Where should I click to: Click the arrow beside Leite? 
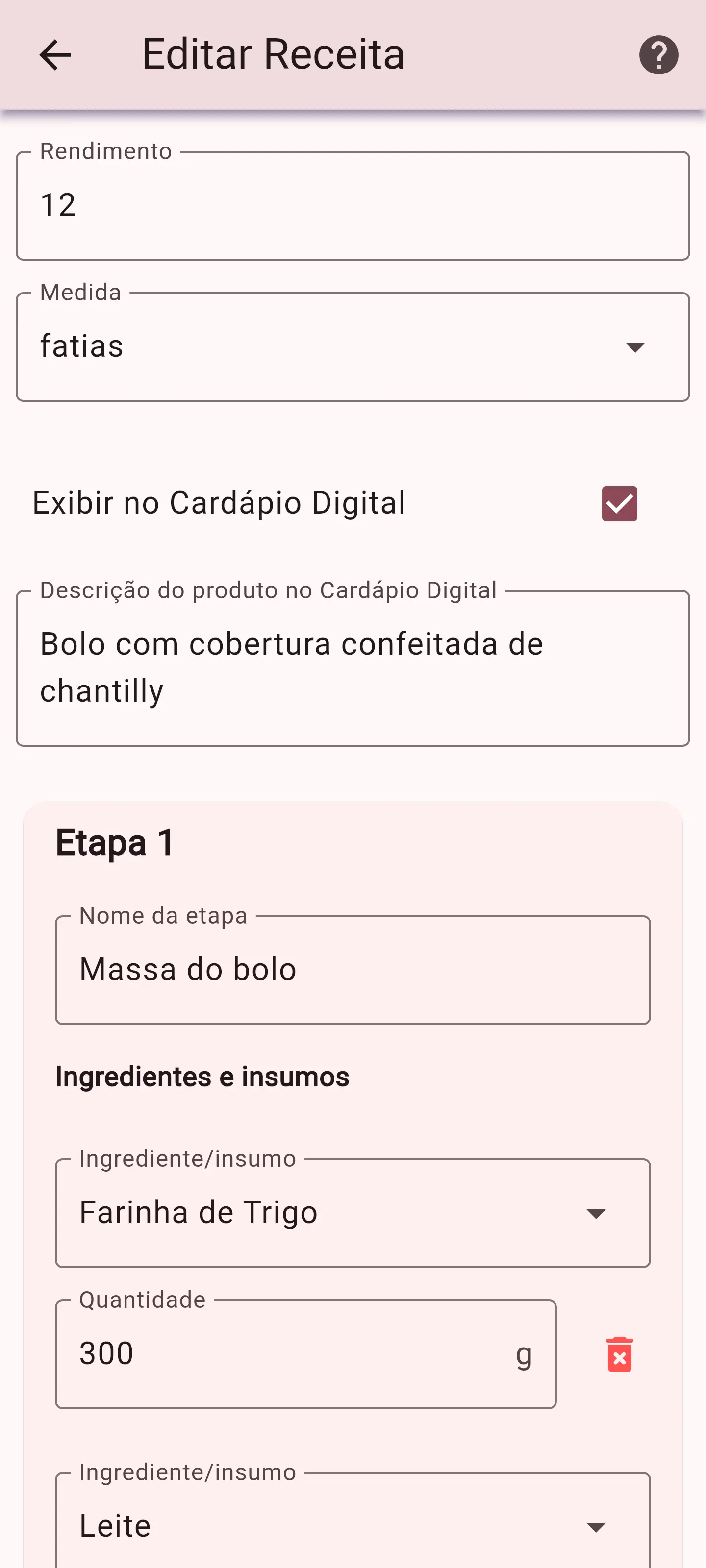[596, 1527]
